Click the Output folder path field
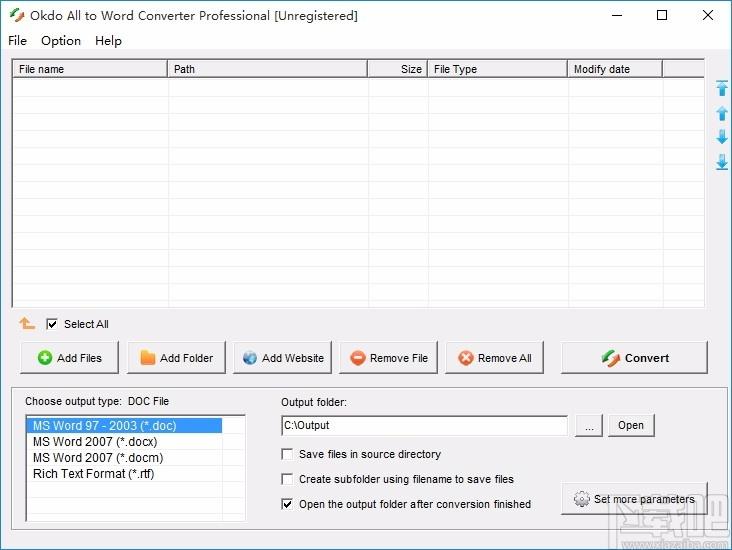 point(424,425)
